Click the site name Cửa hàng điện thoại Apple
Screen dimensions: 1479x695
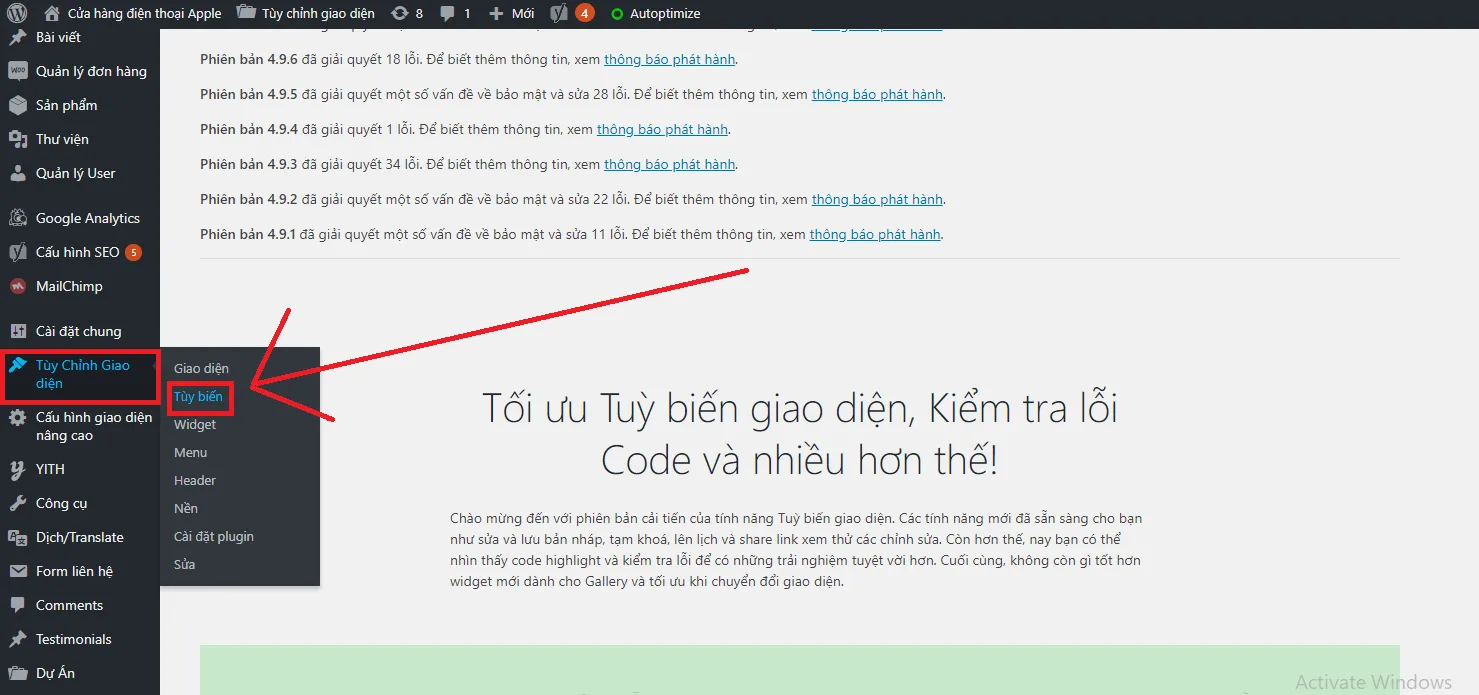(x=143, y=14)
